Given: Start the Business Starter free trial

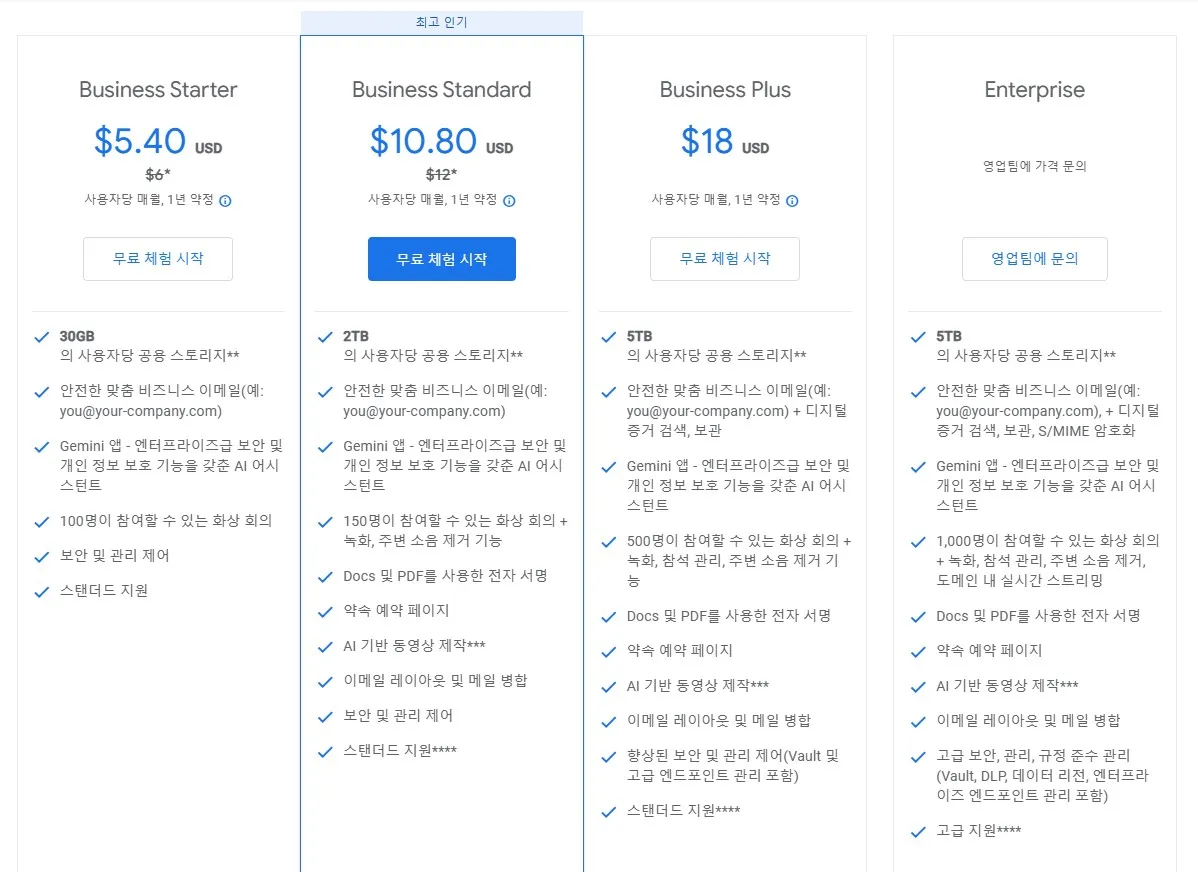Looking at the screenshot, I should [x=157, y=258].
